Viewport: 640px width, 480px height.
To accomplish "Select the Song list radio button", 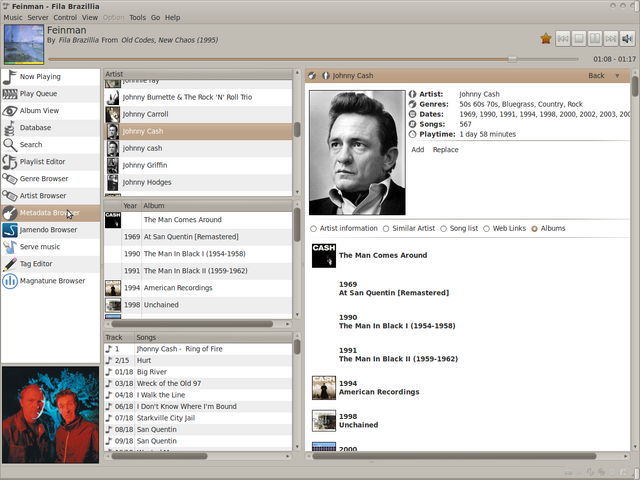I will click(x=443, y=229).
